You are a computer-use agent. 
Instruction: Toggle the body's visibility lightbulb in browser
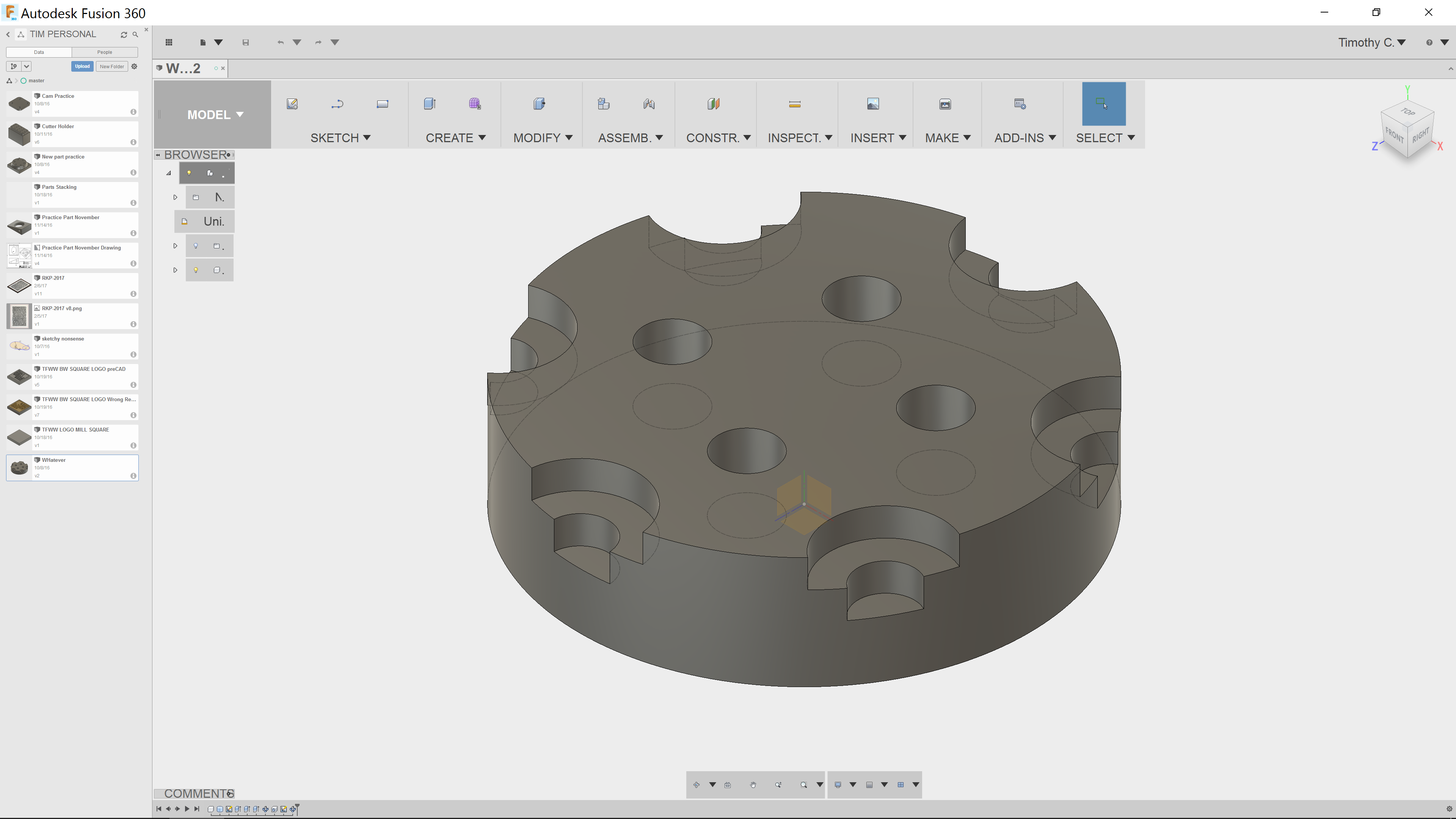click(x=196, y=270)
